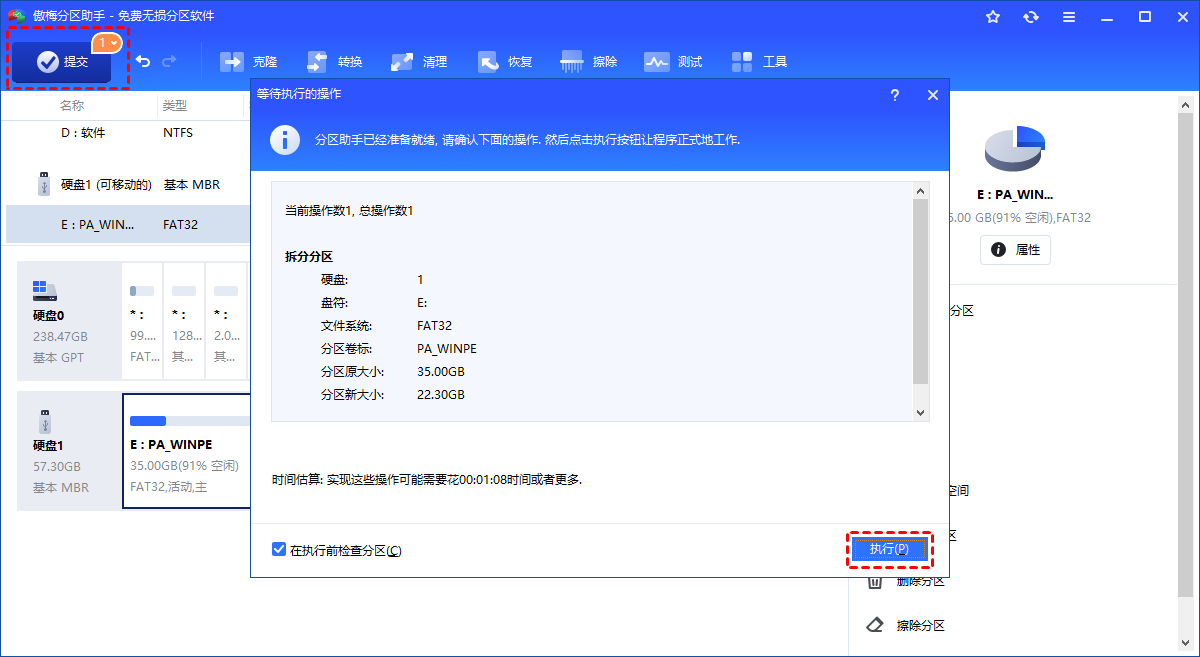Open the 恢复 (Recover) tool
The image size is (1200, 657).
pyautogui.click(x=505, y=61)
